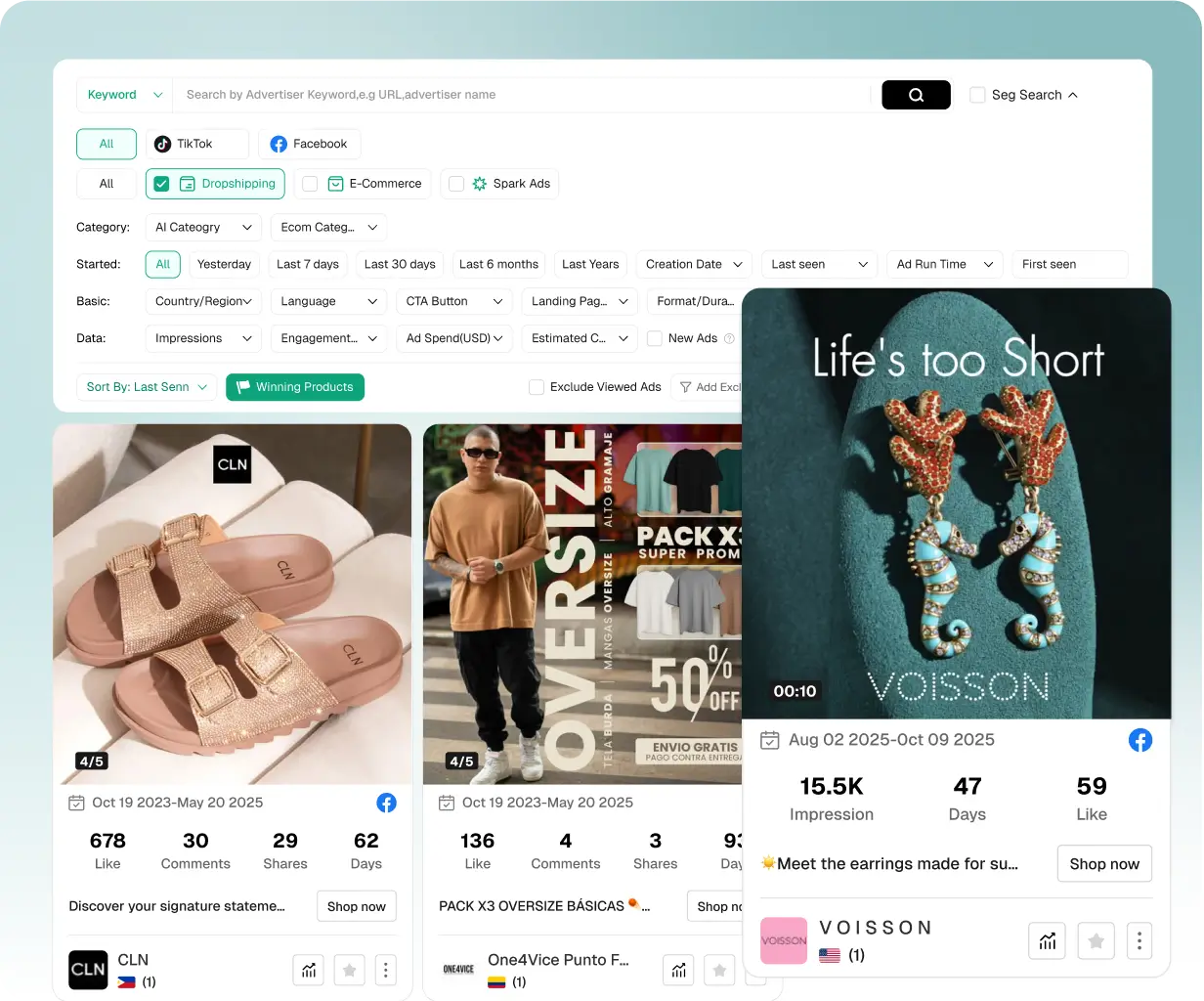Uncheck the Dropshipping filter
The image size is (1204, 1001).
tap(160, 184)
